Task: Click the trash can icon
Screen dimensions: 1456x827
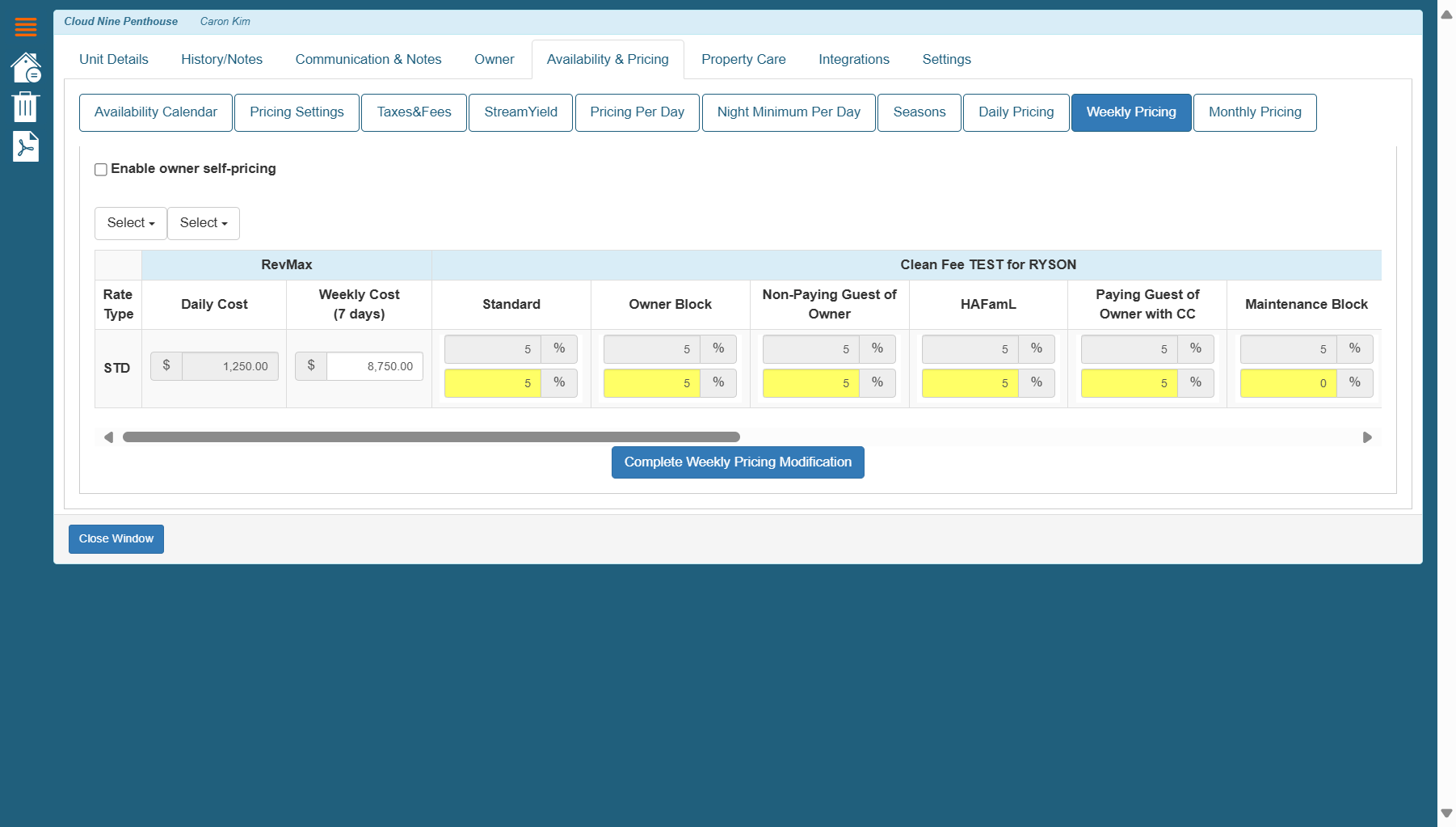Action: pos(25,107)
